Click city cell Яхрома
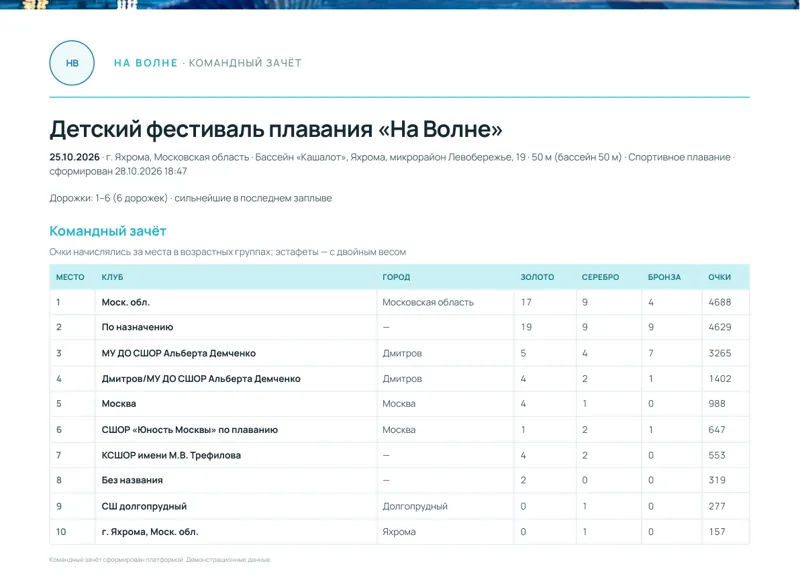This screenshot has height=584, width=800. [x=399, y=531]
